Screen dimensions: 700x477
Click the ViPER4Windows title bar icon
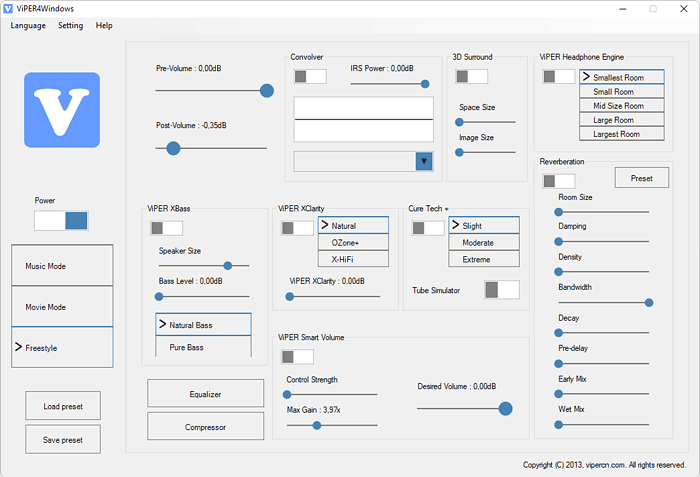(x=8, y=8)
